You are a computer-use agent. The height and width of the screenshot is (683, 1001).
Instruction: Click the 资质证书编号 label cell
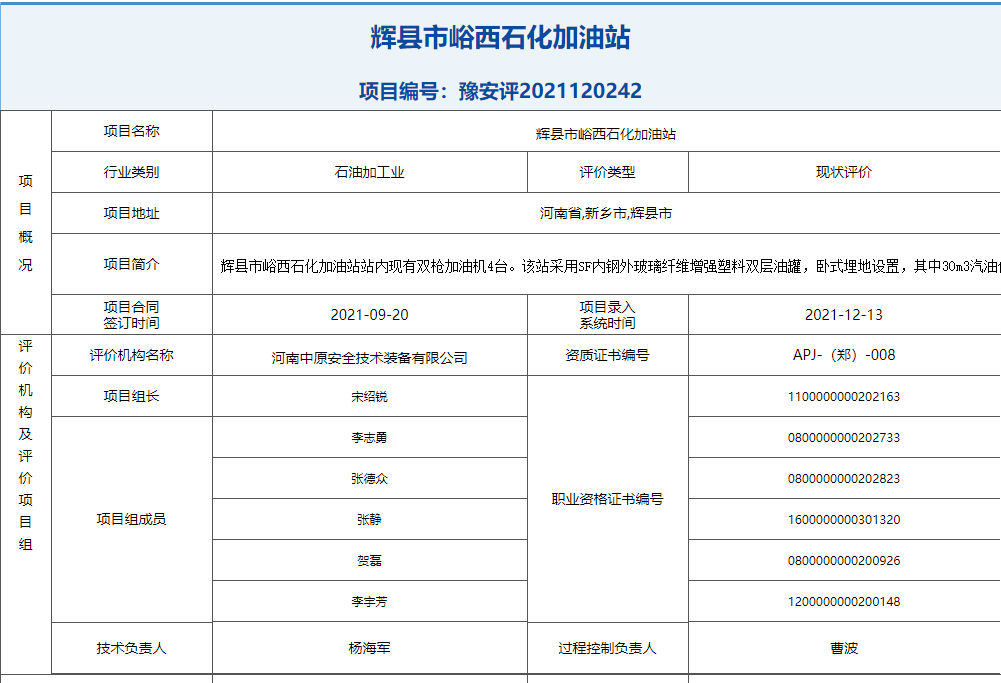[x=608, y=355]
